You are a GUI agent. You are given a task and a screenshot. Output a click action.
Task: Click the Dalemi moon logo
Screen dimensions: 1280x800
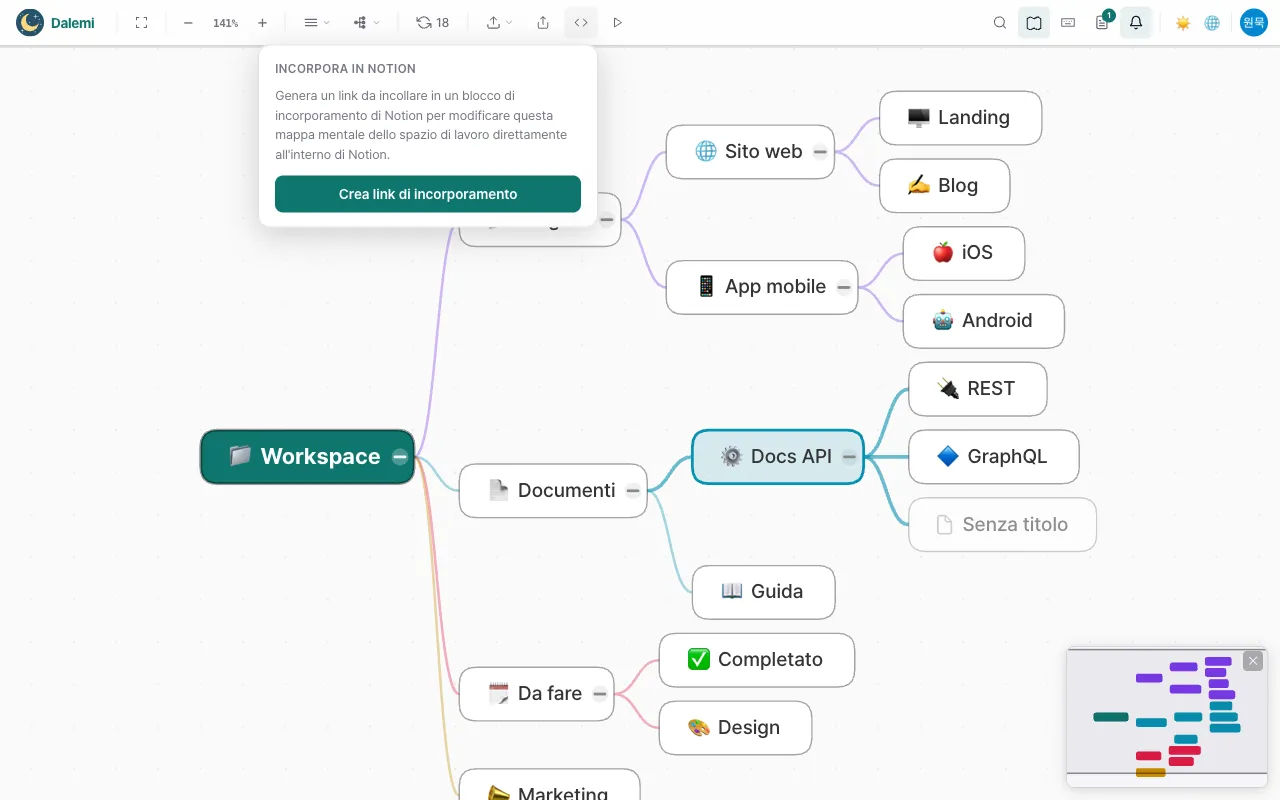point(30,22)
